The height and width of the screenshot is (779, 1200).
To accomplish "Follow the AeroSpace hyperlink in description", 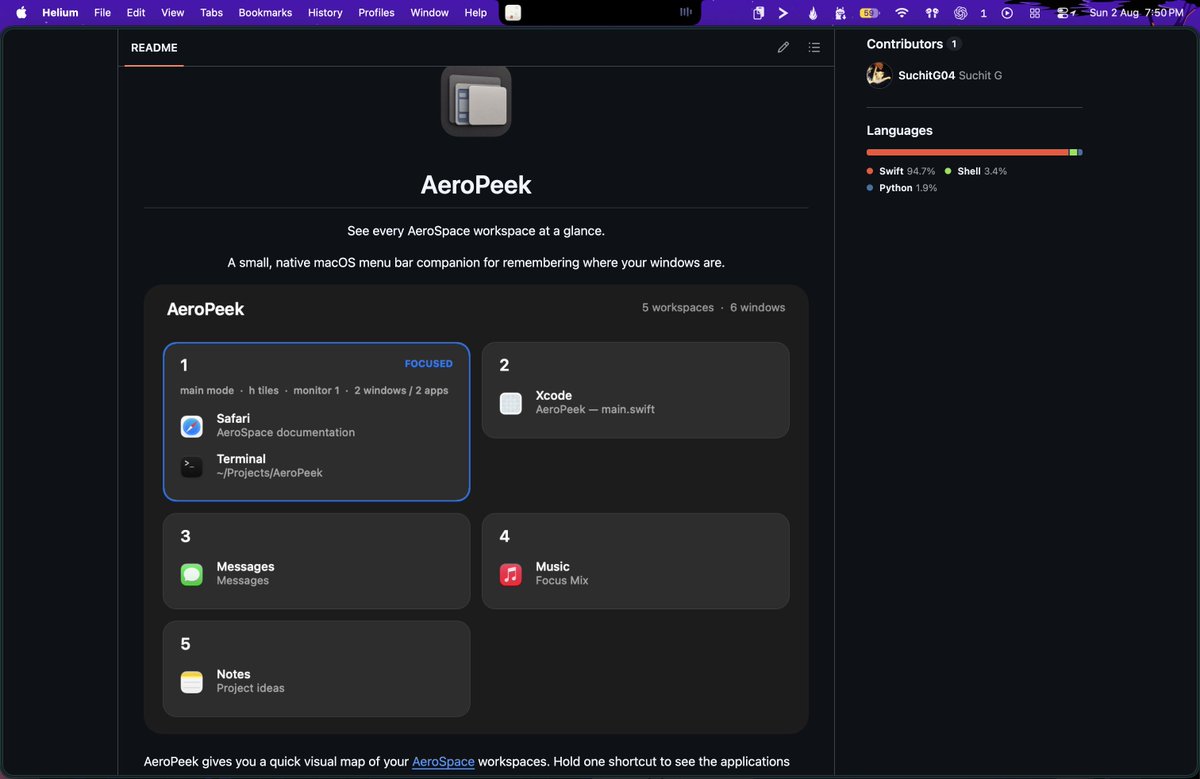I will point(443,762).
